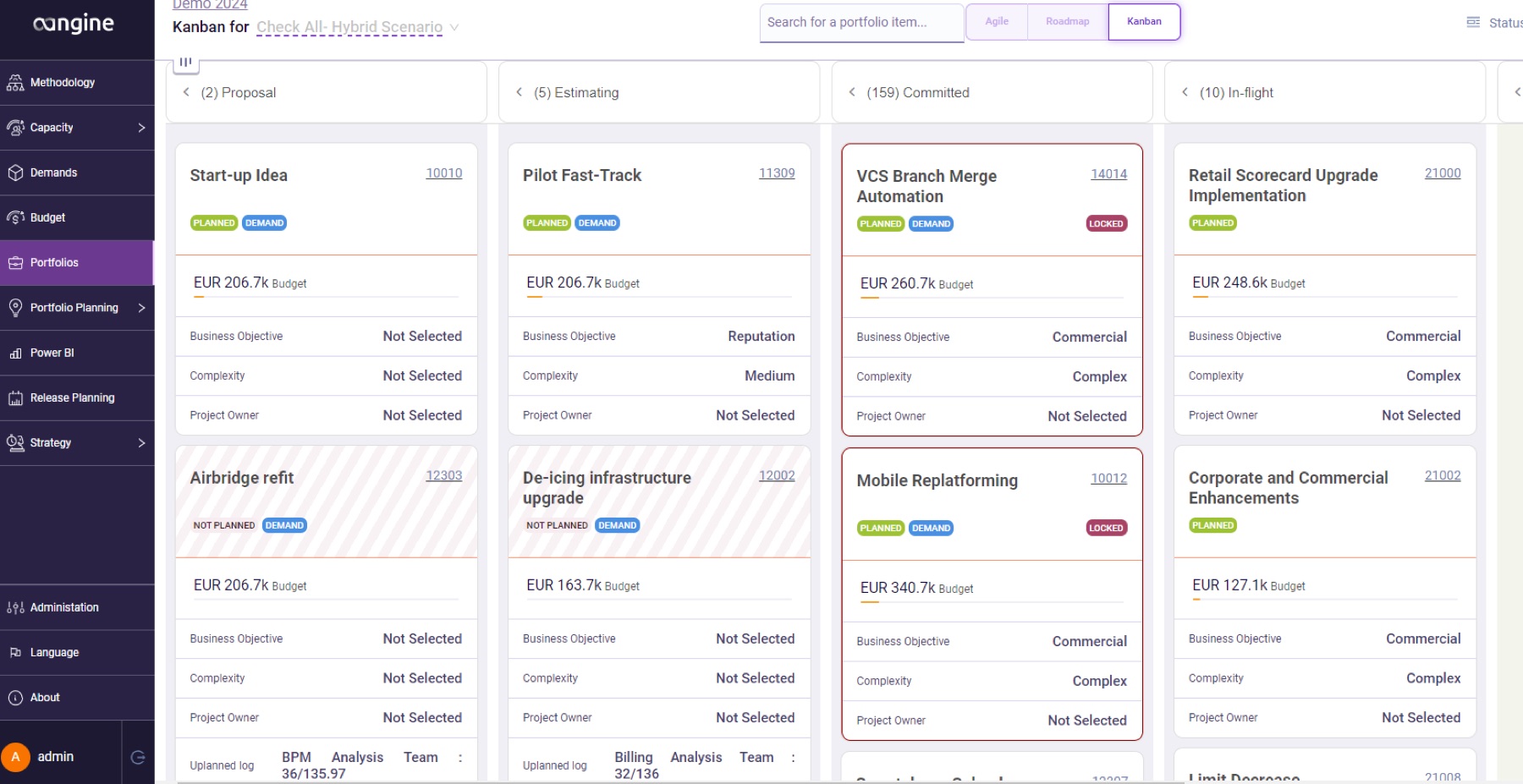Click the NOT PLANNED label on Airbridge refit
Image resolution: width=1523 pixels, height=784 pixels.
tap(224, 525)
